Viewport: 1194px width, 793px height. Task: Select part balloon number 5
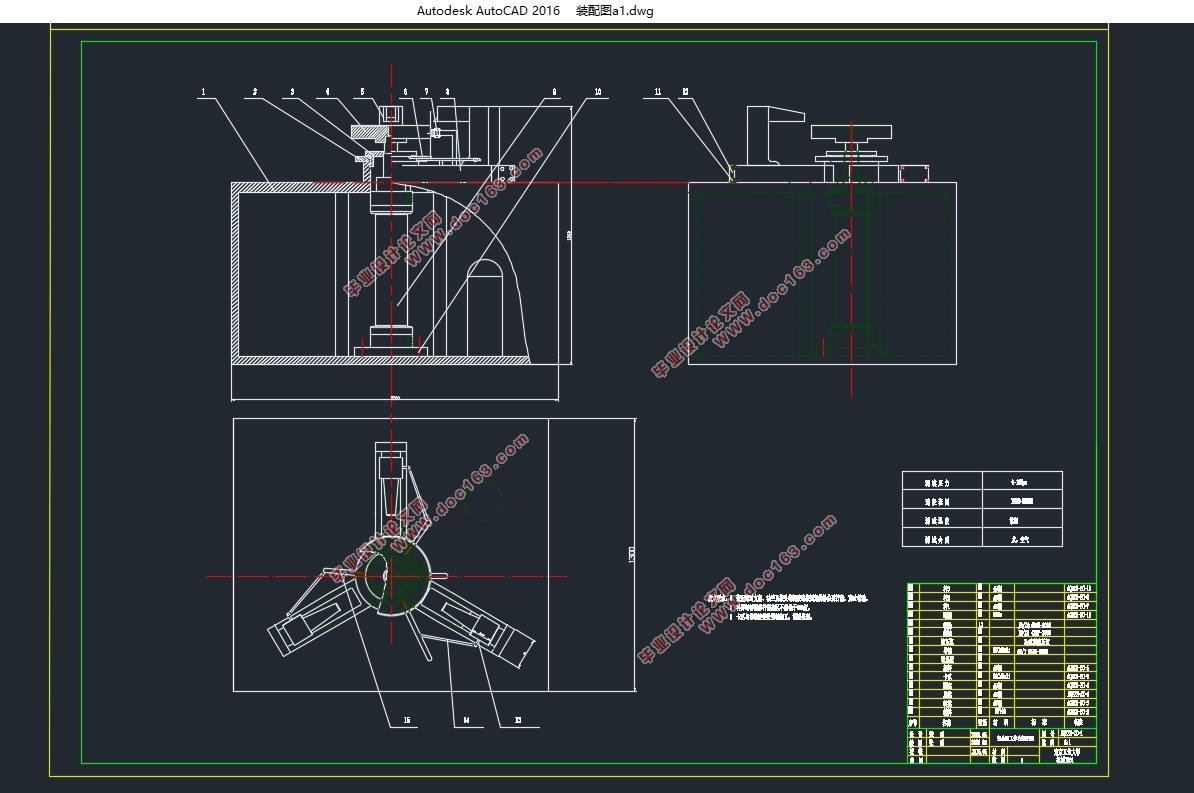click(x=362, y=91)
